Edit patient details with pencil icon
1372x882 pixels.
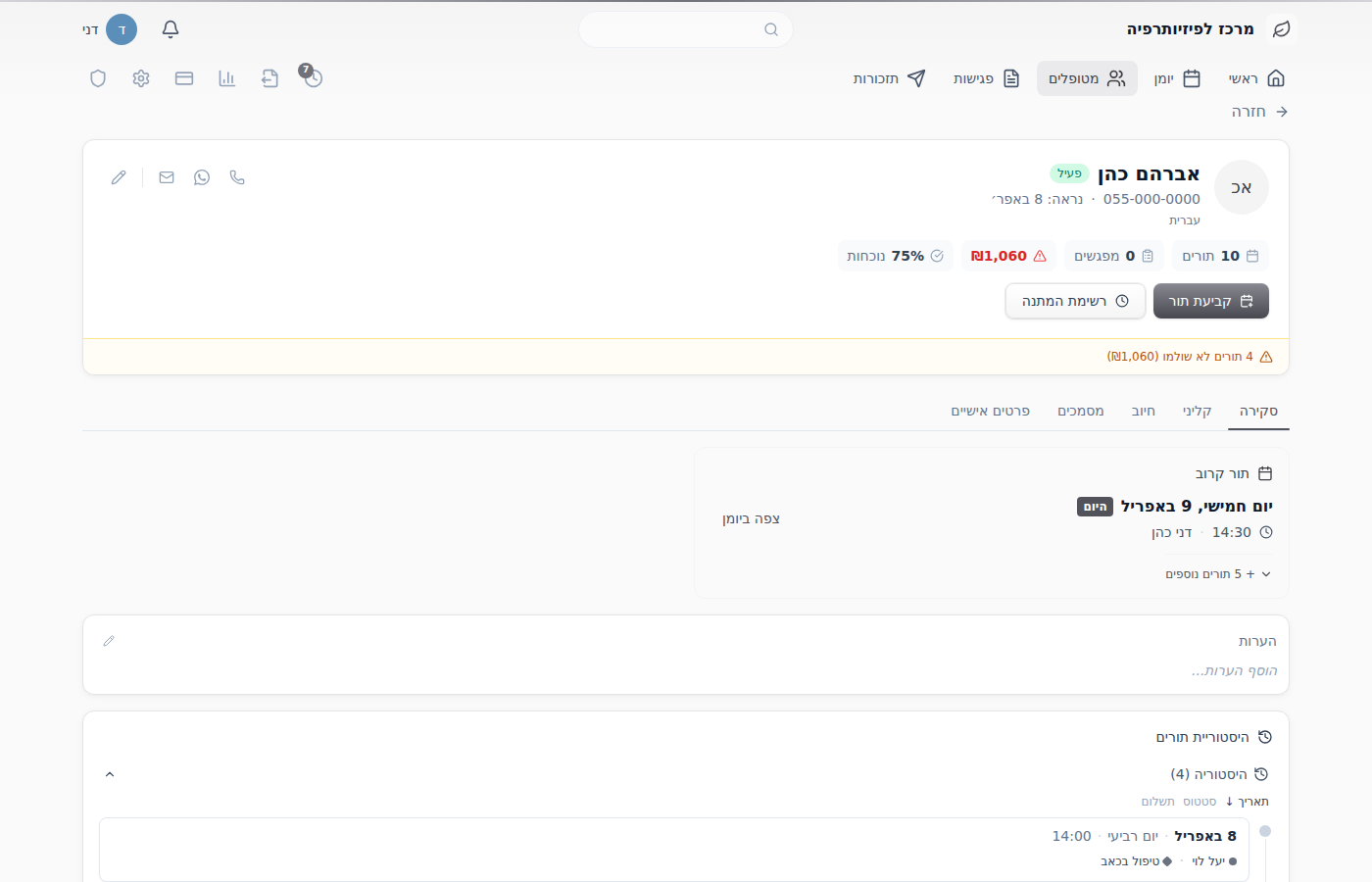pyautogui.click(x=119, y=177)
